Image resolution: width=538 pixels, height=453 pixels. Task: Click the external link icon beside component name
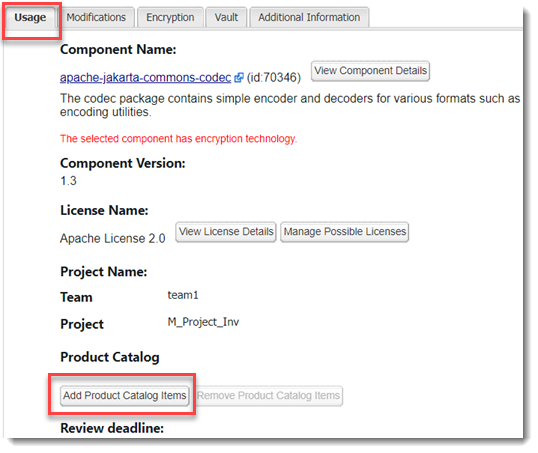238,78
